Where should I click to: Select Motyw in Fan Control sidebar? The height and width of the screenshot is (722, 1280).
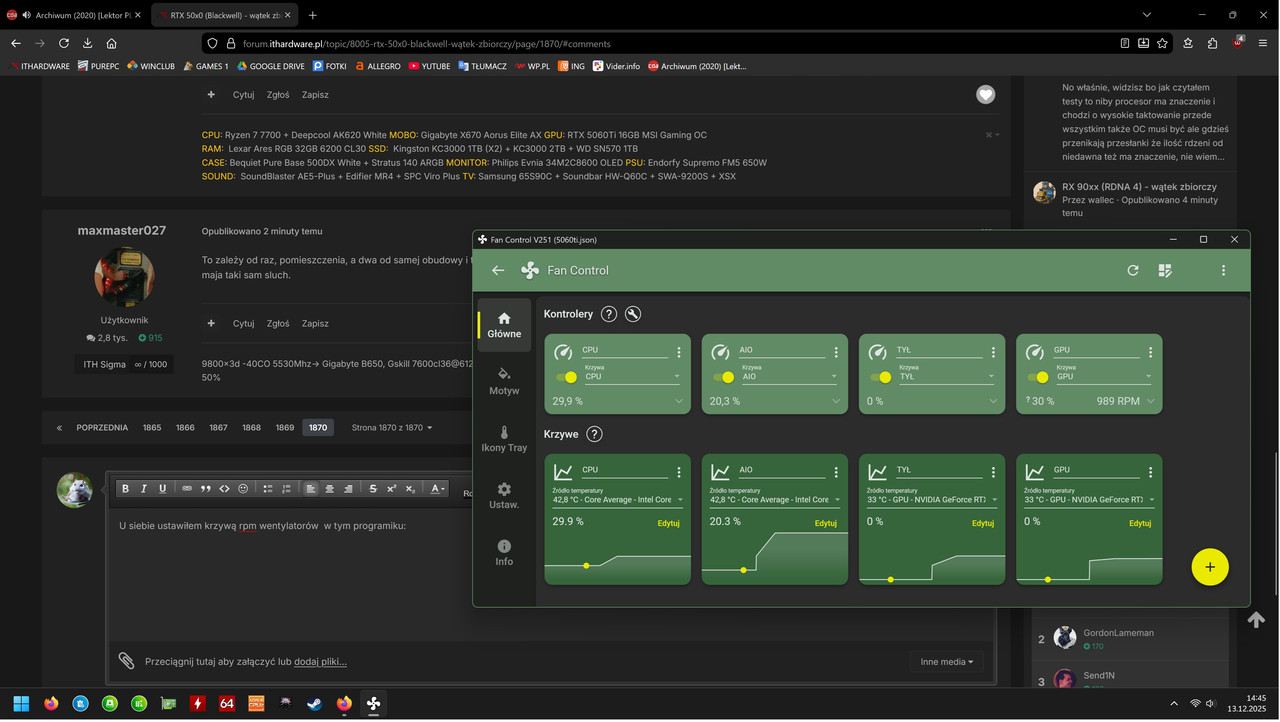(504, 382)
